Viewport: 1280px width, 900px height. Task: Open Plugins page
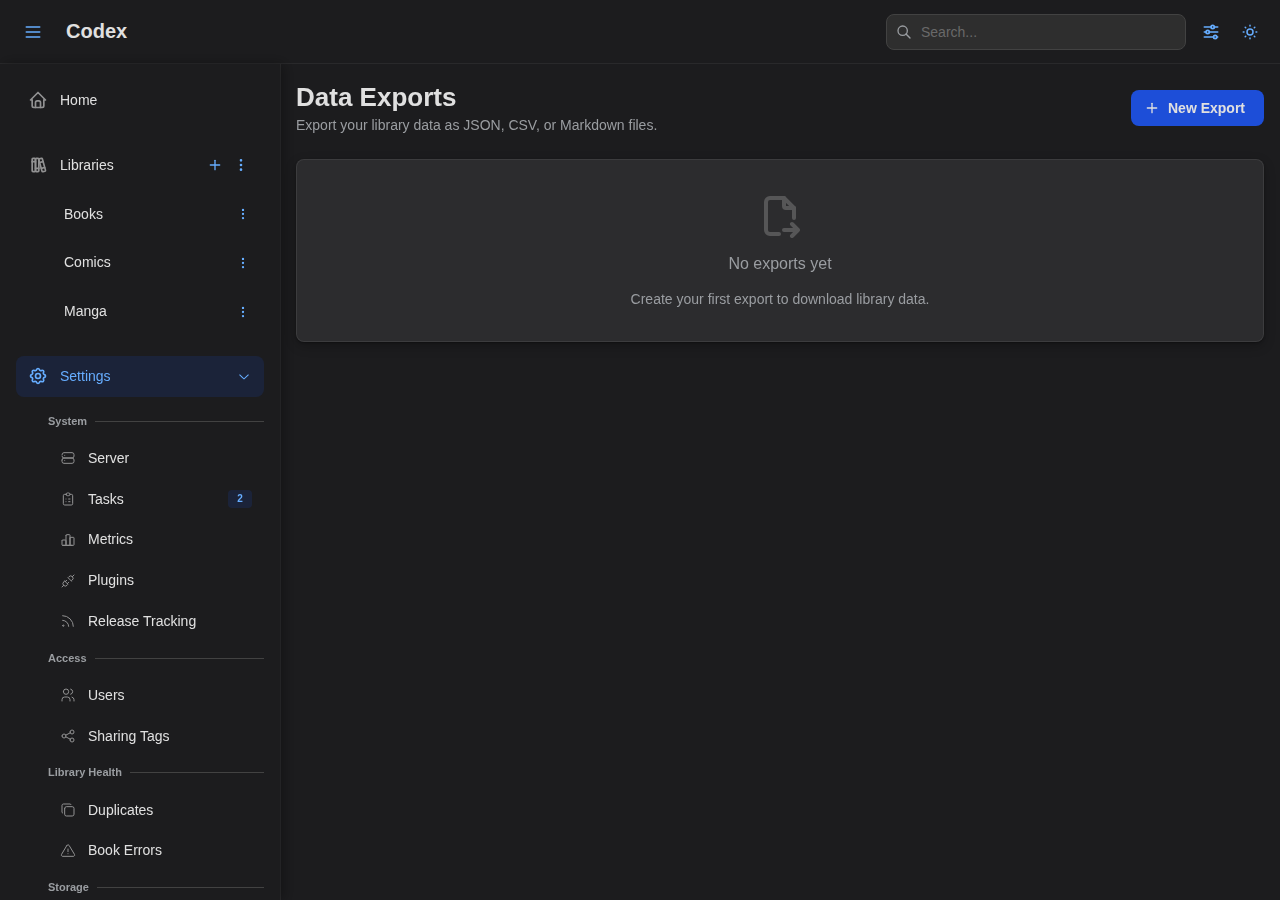(x=156, y=580)
